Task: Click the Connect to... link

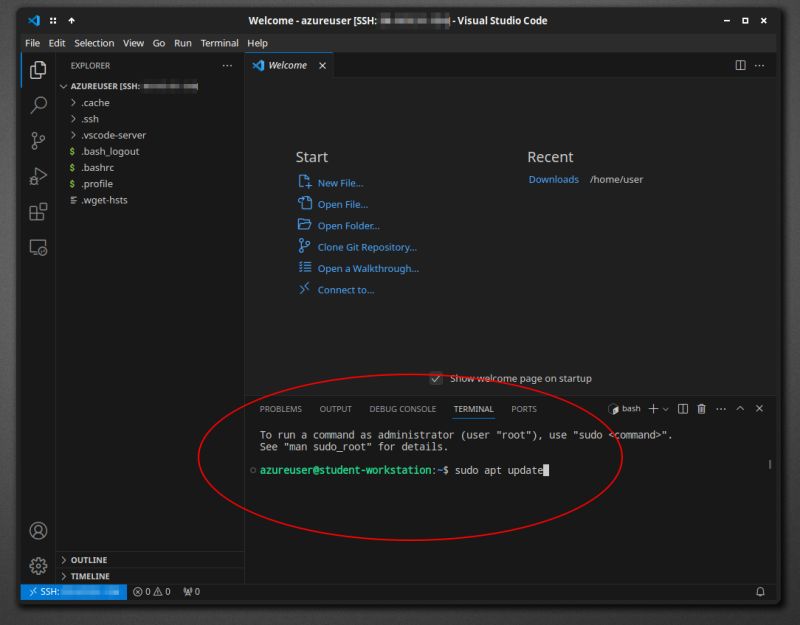Action: click(345, 290)
